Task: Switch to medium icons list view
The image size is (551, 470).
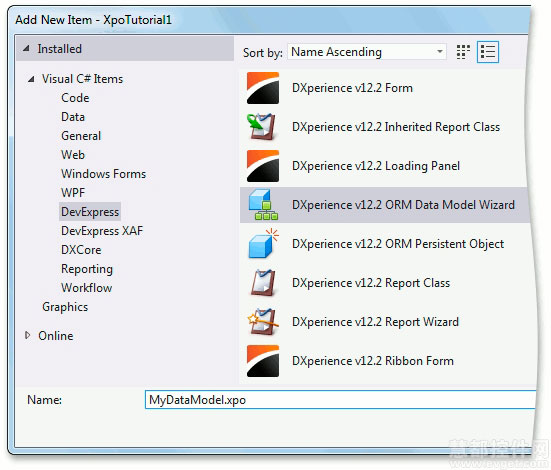Action: click(488, 52)
